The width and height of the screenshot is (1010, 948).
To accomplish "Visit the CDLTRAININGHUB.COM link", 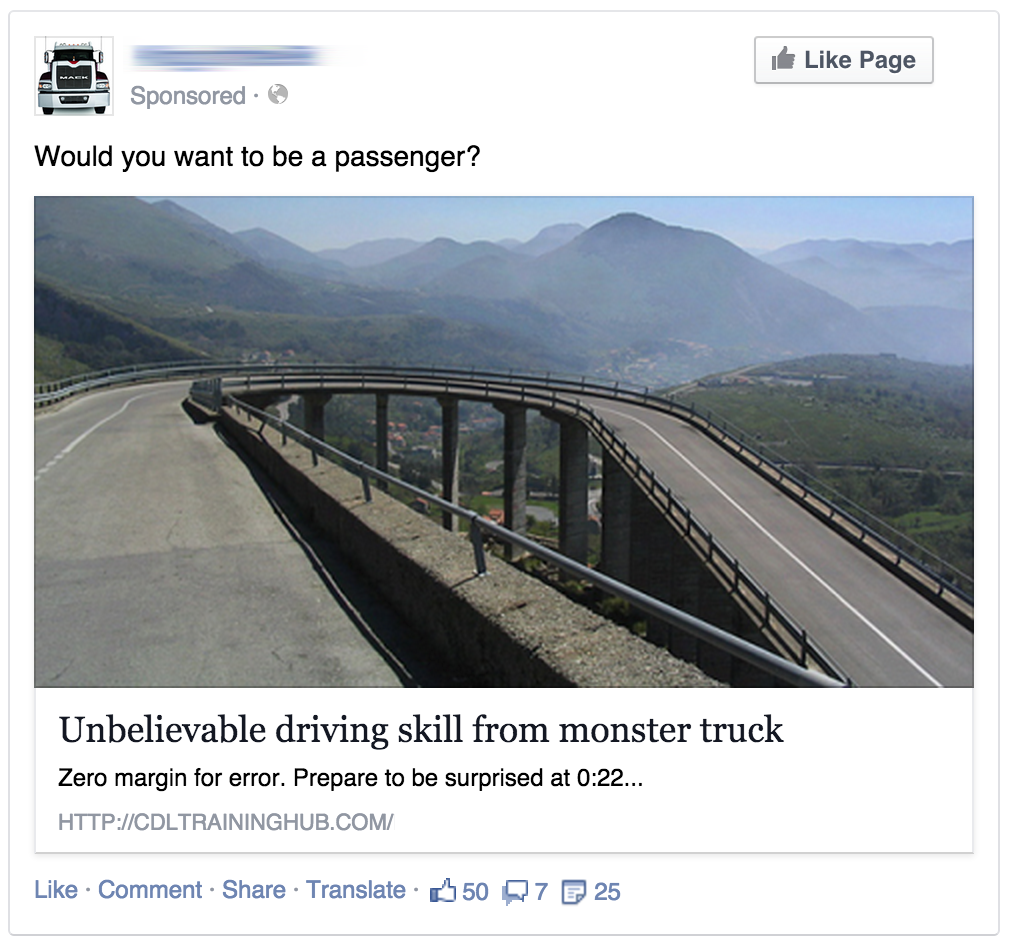I will point(225,822).
